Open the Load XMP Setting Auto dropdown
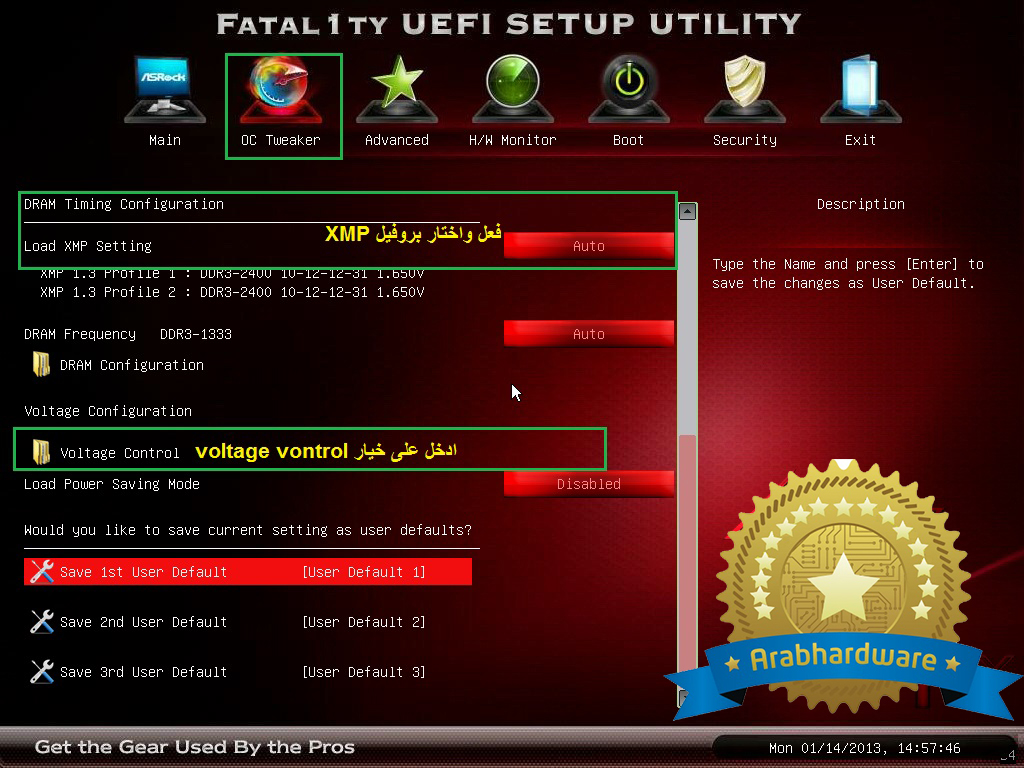This screenshot has height=768, width=1024. click(x=588, y=246)
